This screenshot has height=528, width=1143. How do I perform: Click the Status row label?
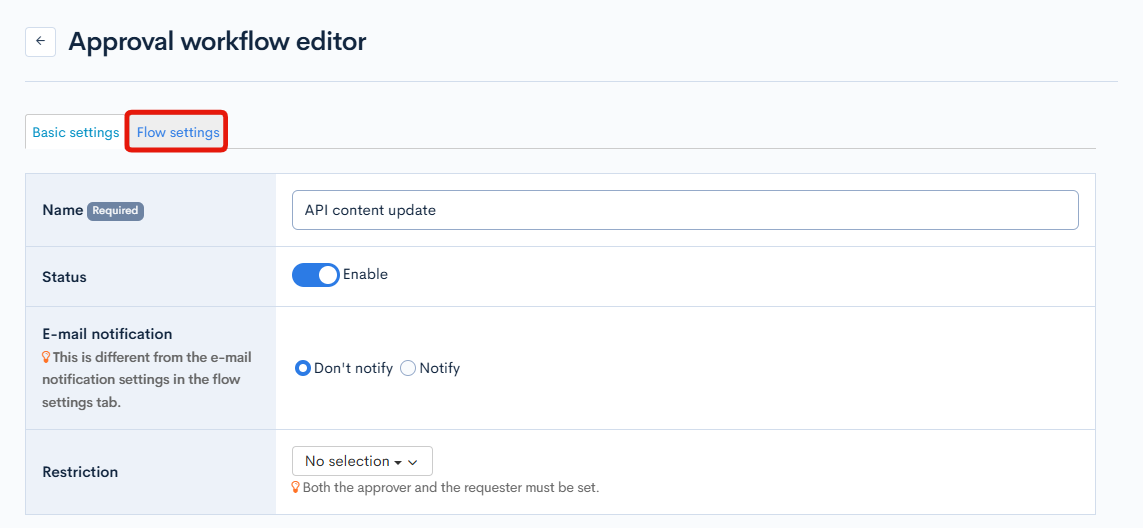click(x=64, y=277)
